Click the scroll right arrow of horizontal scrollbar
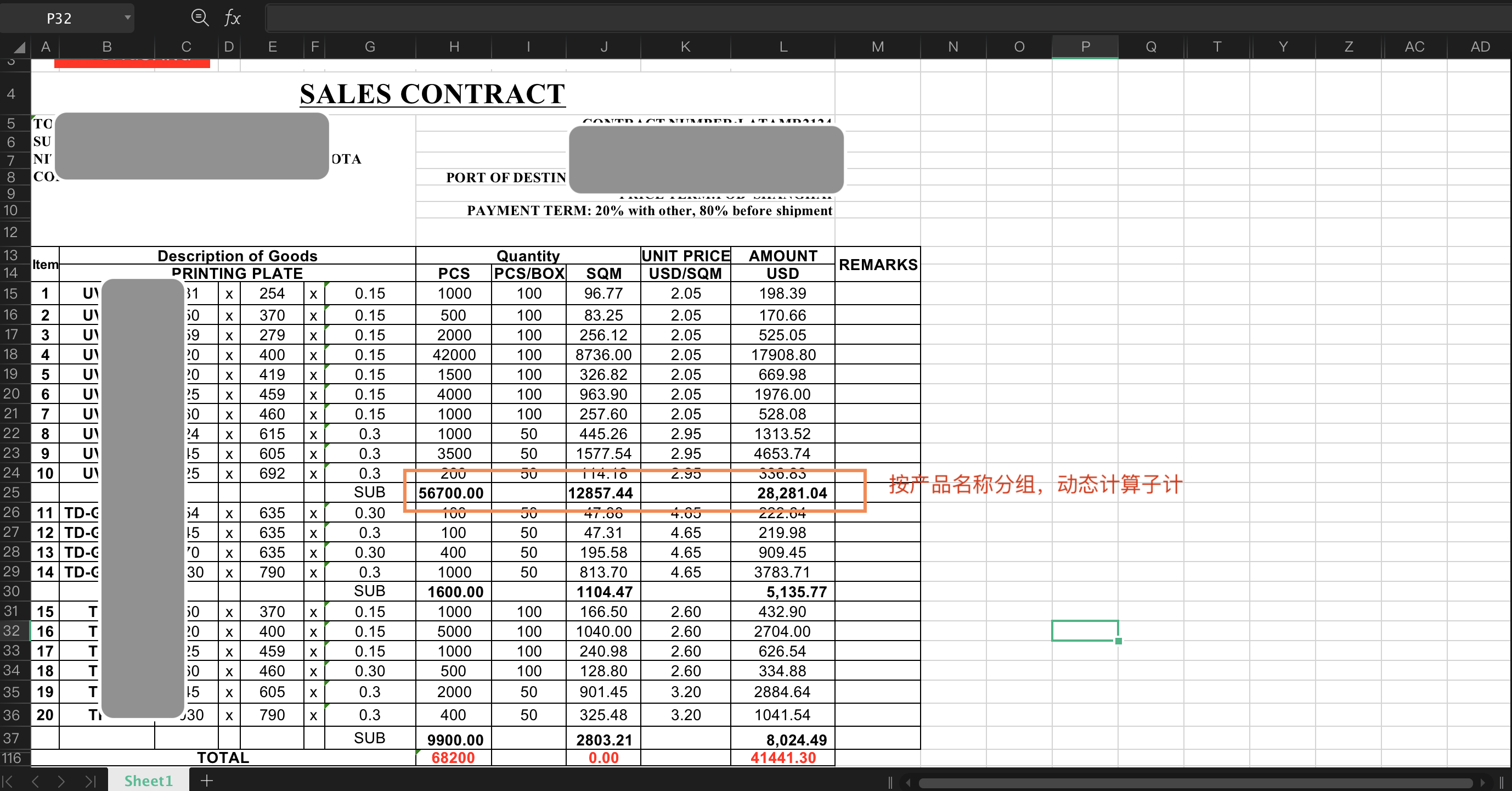This screenshot has height=791, width=1512. [1483, 783]
